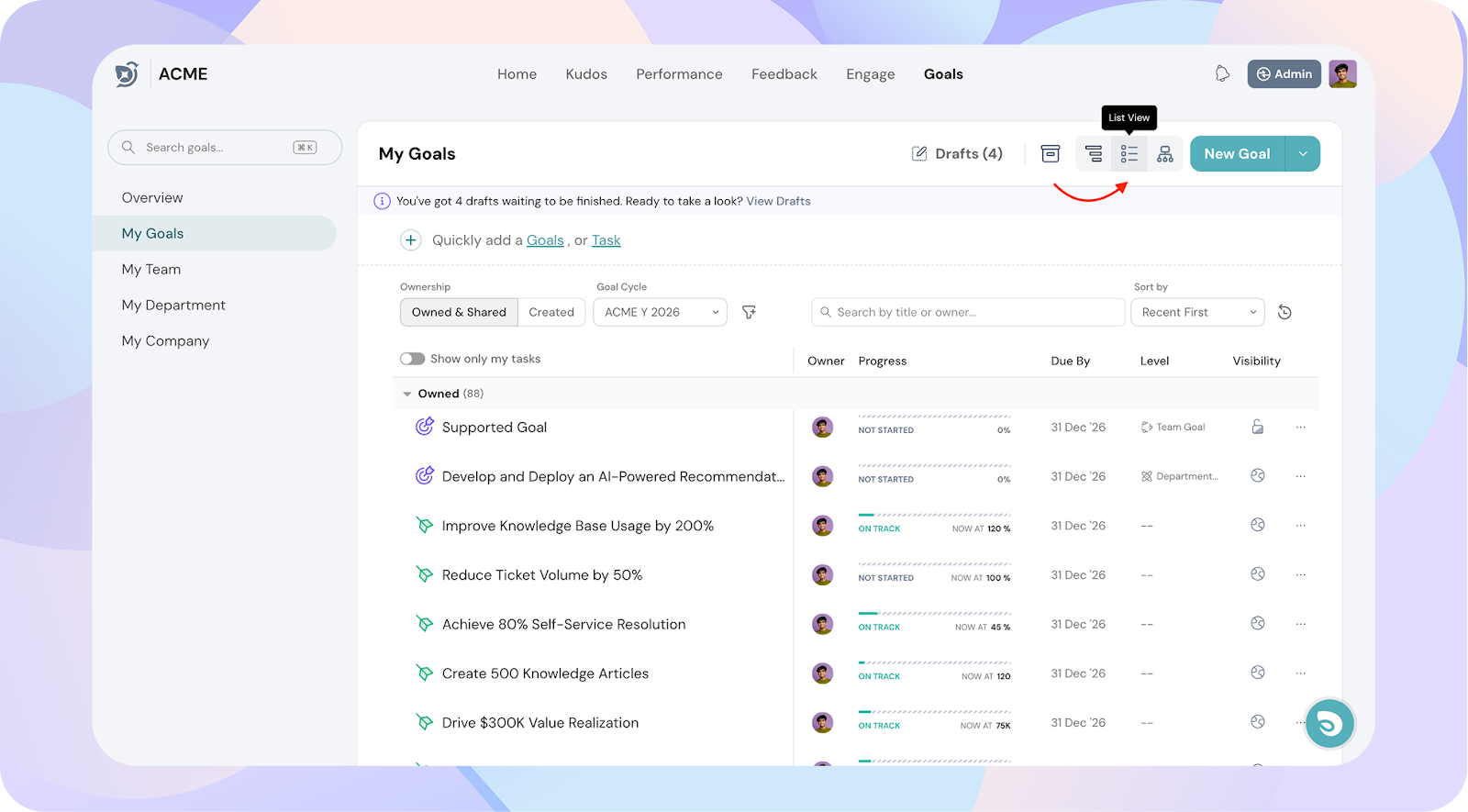The height and width of the screenshot is (812, 1468).
Task: Open the Performance nav item
Action: tap(679, 74)
